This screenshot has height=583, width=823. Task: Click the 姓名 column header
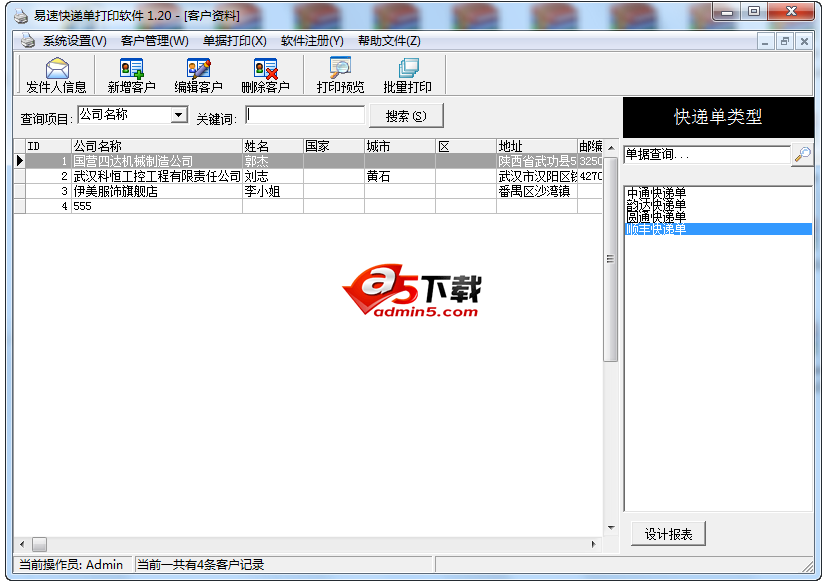273,146
